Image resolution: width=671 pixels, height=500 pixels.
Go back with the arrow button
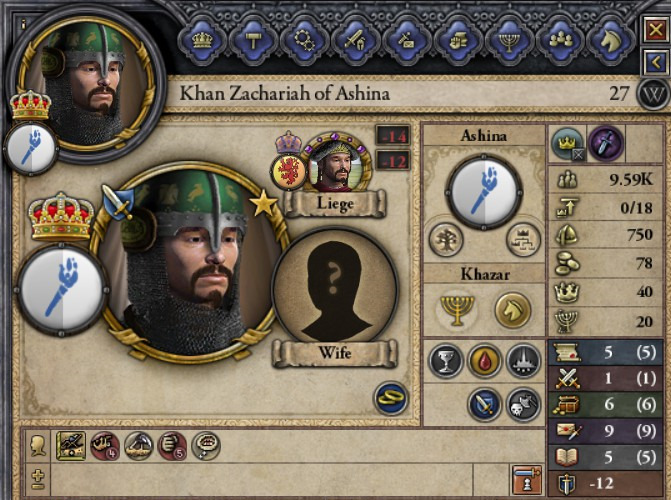(x=656, y=62)
